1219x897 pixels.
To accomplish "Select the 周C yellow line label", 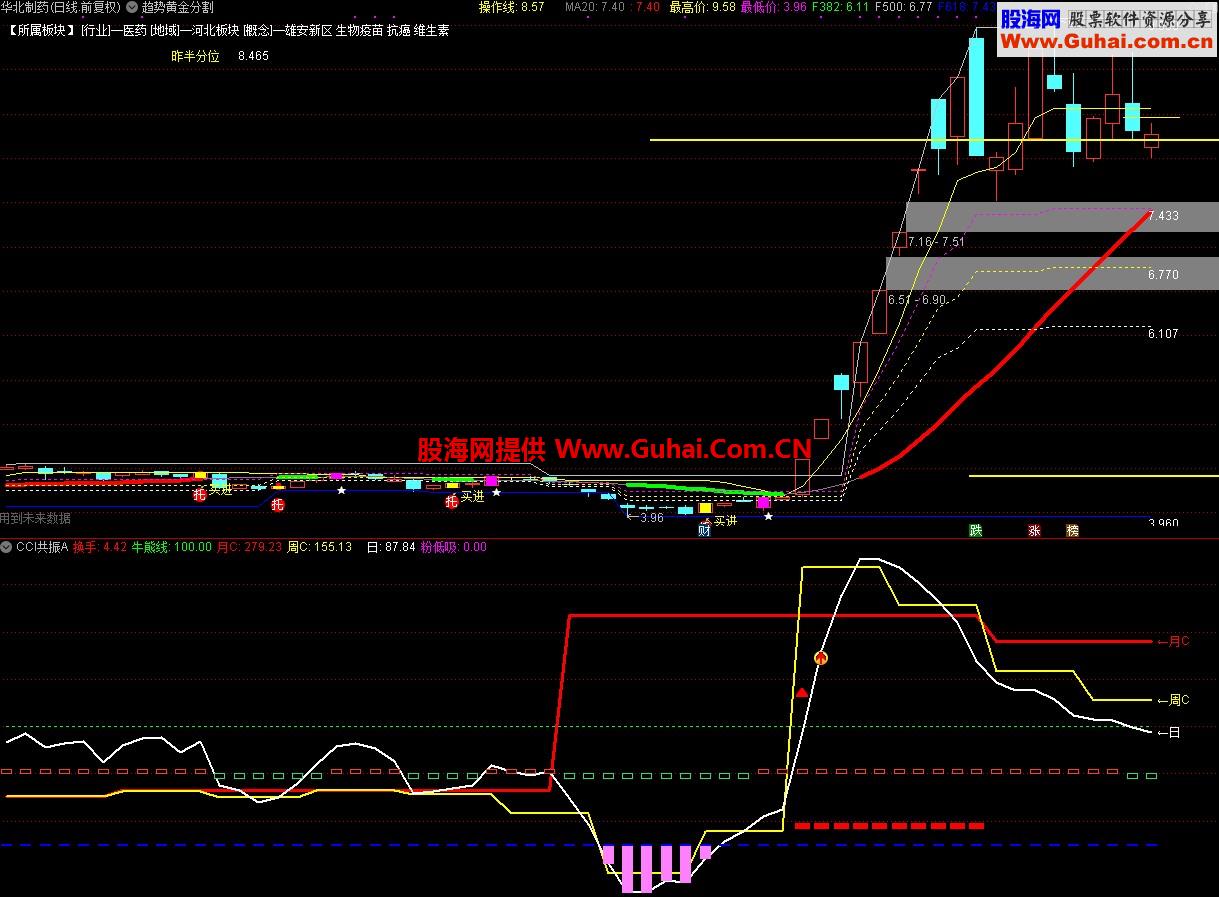I will pos(1172,700).
